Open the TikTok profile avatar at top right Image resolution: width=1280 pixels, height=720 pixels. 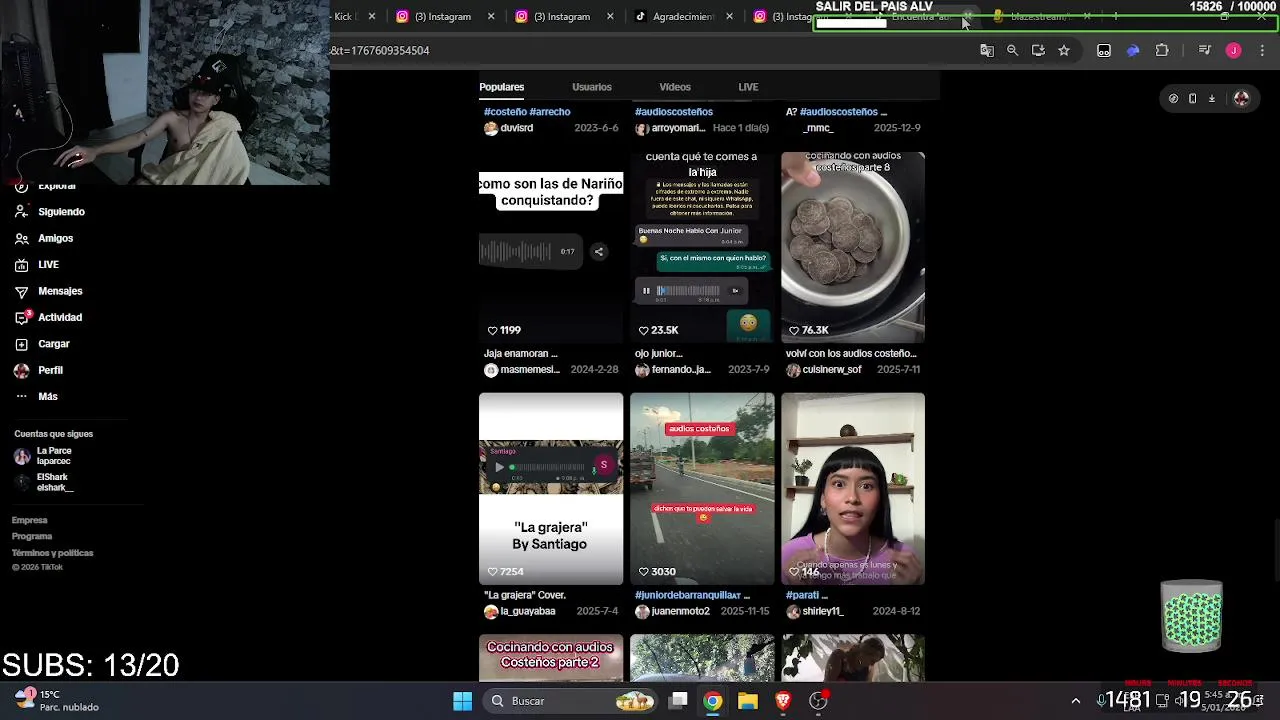[x=1241, y=98]
